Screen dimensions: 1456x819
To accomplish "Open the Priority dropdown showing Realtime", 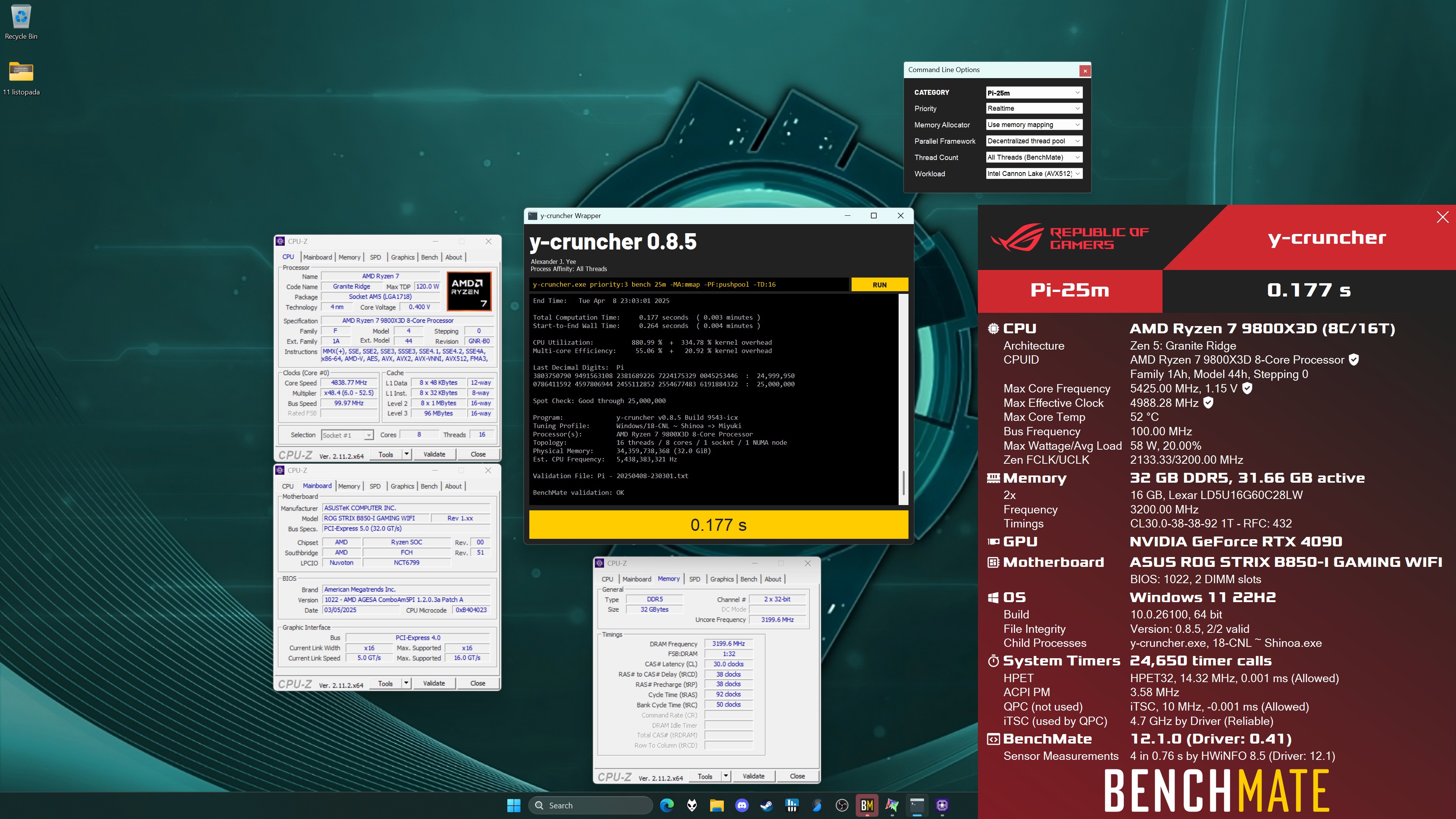I will point(1034,108).
